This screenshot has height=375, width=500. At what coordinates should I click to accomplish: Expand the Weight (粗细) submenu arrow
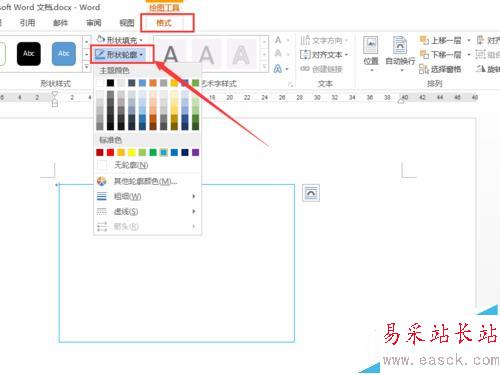(x=194, y=196)
